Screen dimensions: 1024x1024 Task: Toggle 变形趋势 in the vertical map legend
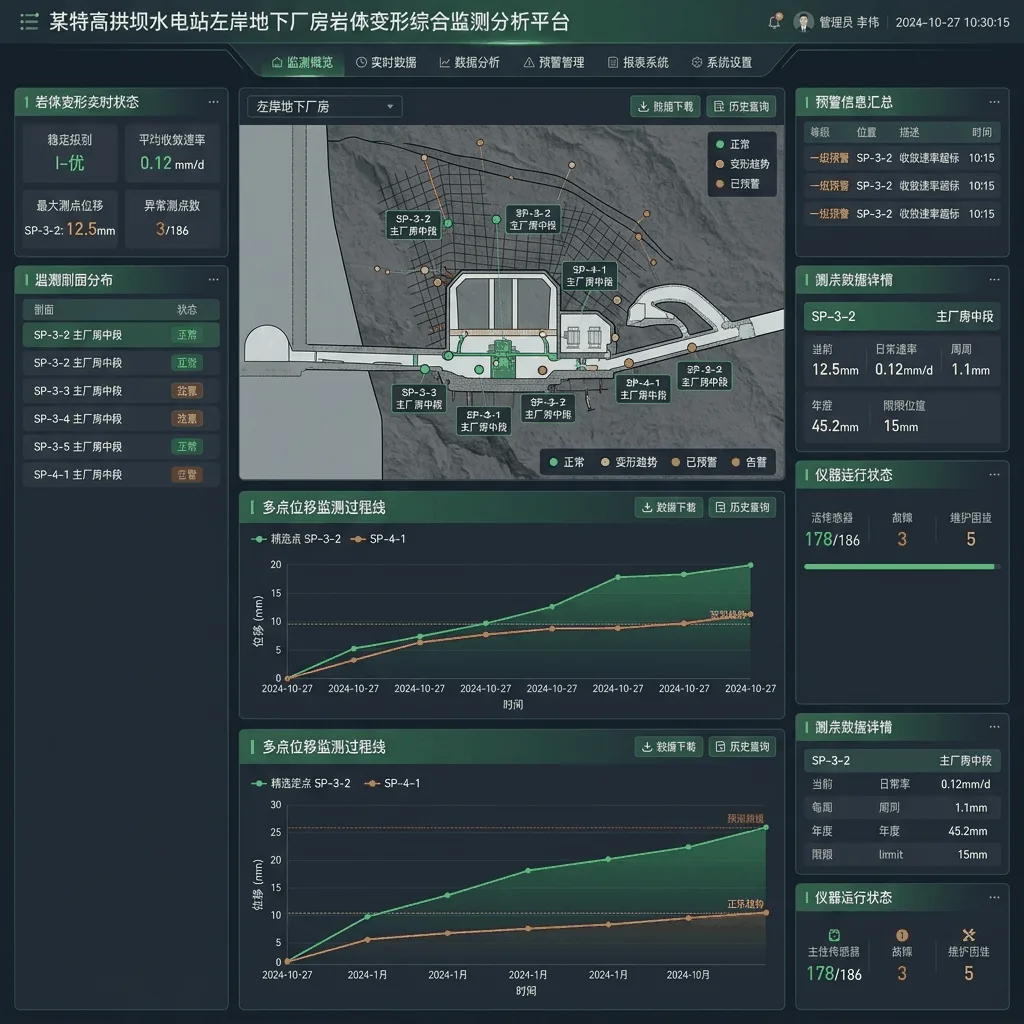pos(743,164)
